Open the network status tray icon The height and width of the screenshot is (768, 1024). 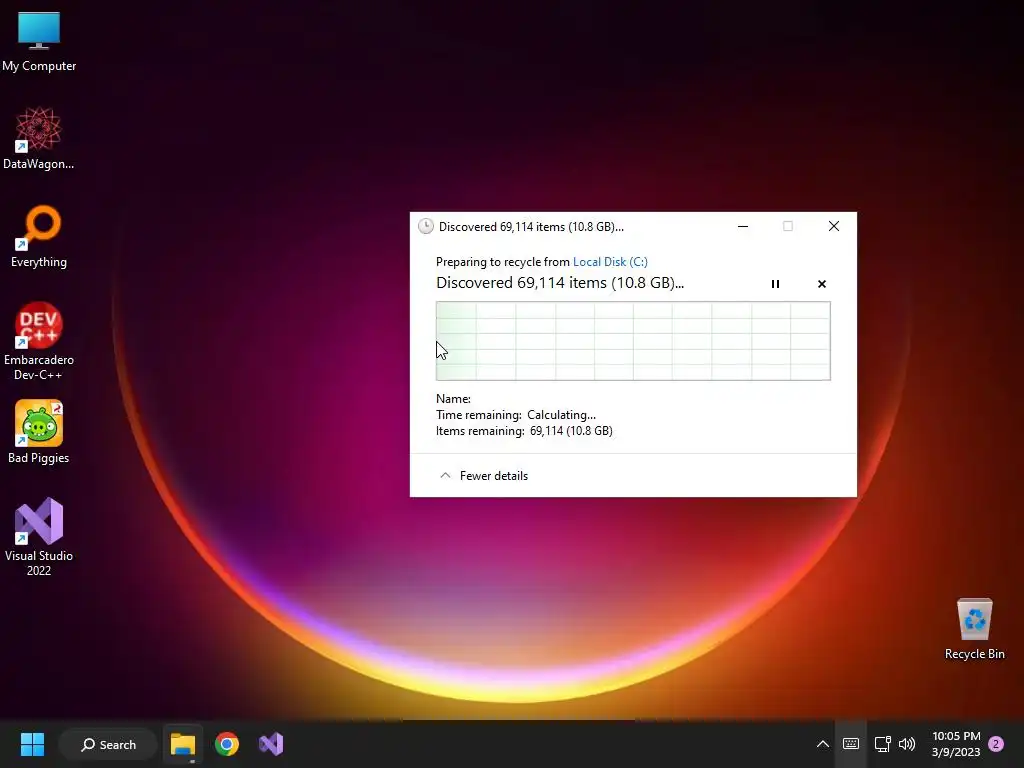(882, 744)
